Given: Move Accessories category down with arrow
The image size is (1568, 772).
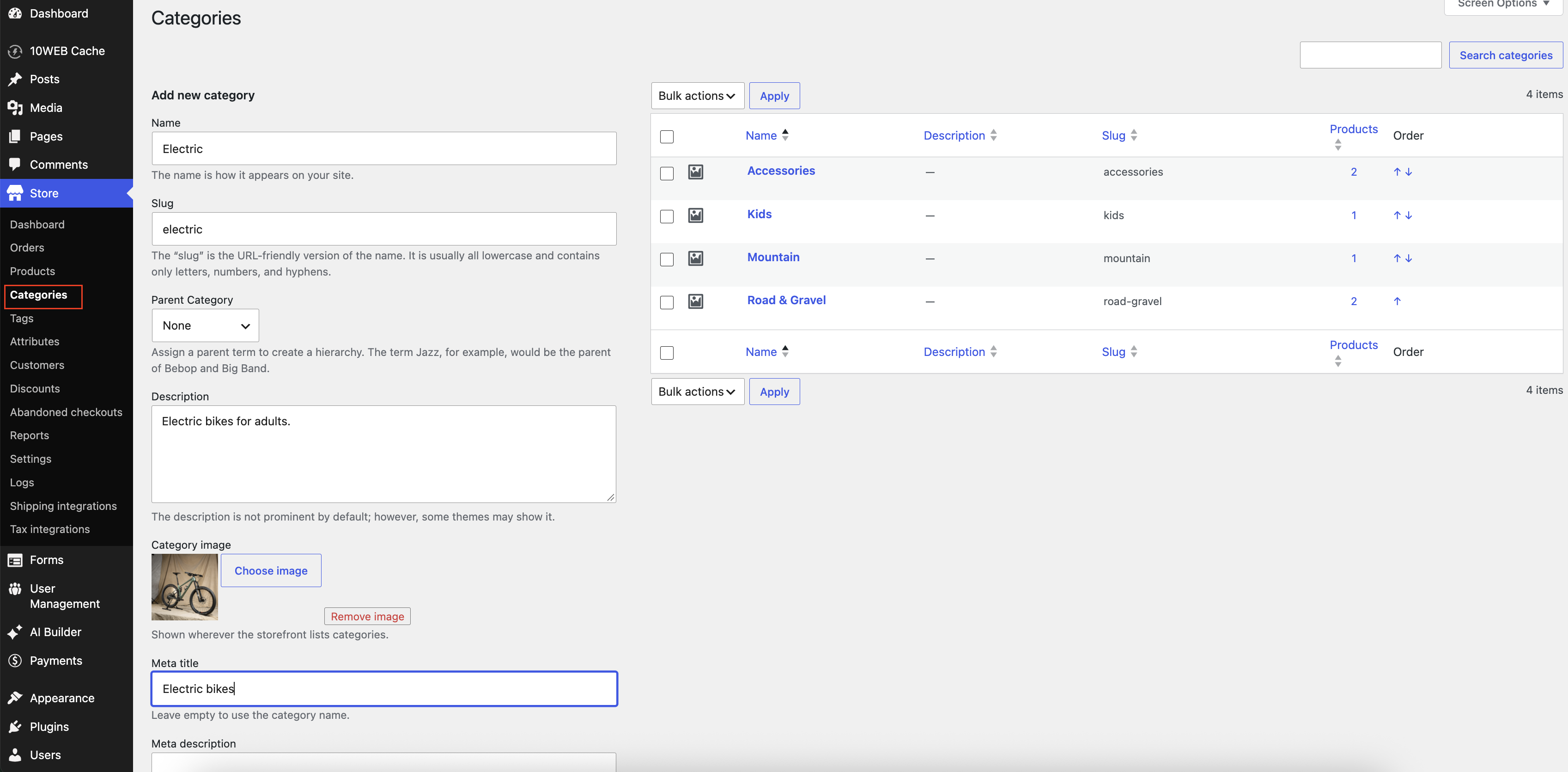Looking at the screenshot, I should click(x=1409, y=172).
